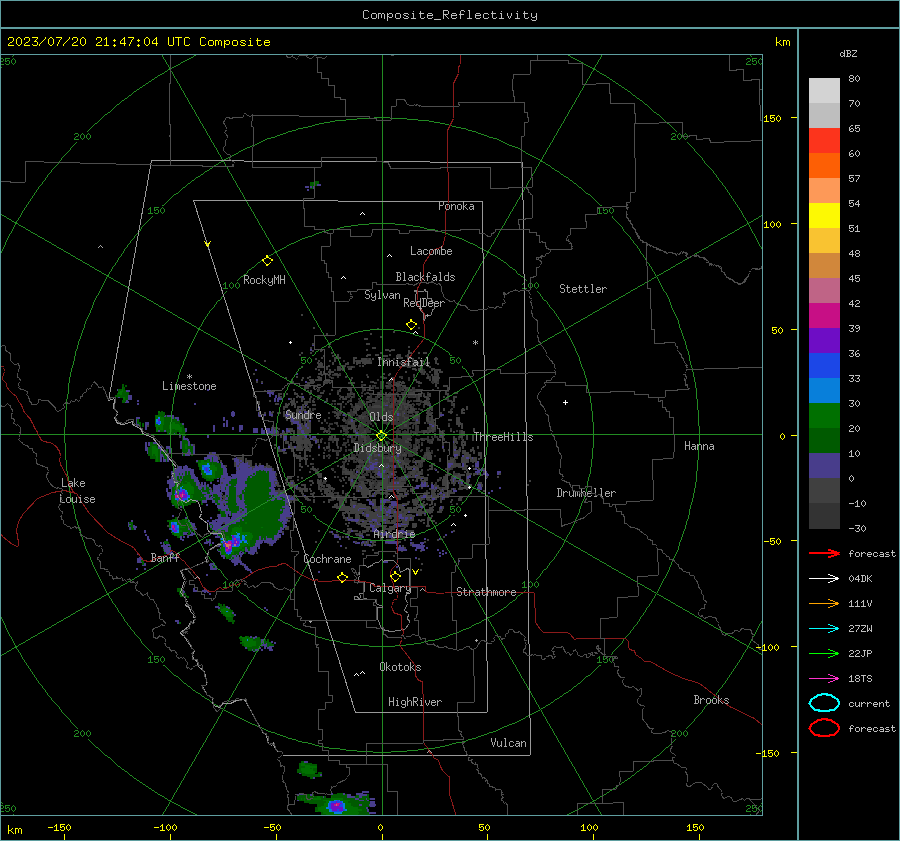Click the cyan 27ZW arrow in legend

824,629
